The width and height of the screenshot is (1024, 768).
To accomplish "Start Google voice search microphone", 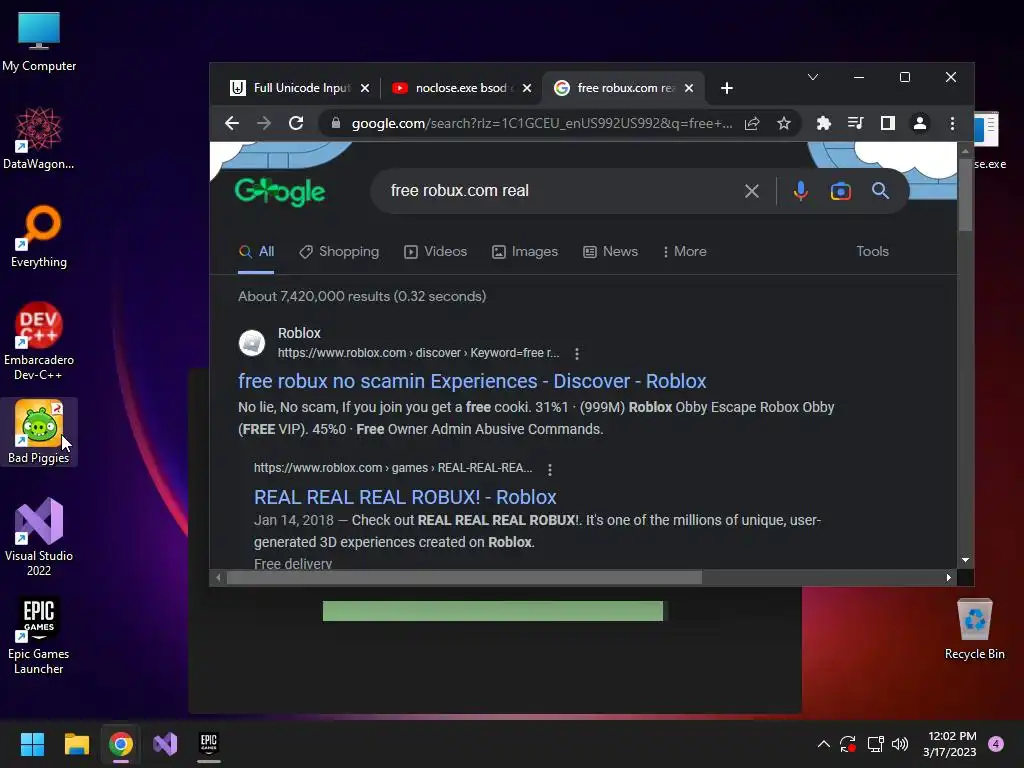I will pyautogui.click(x=801, y=191).
